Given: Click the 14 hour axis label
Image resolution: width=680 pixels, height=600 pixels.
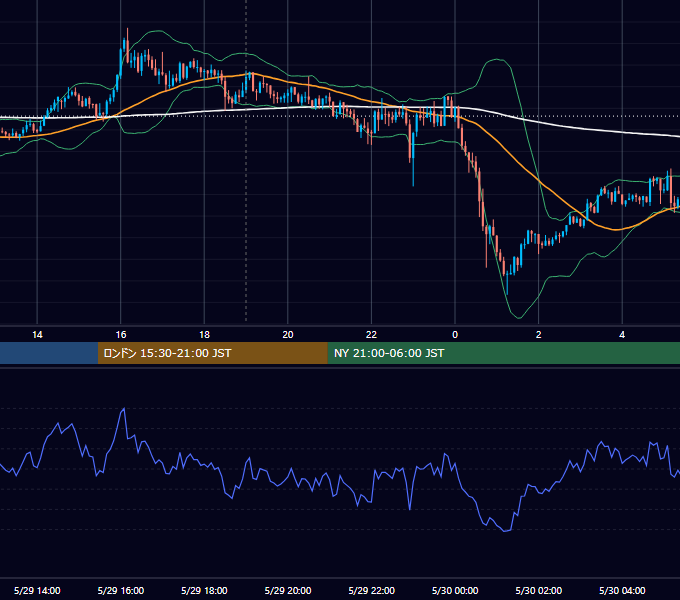Looking at the screenshot, I should (x=37, y=335).
